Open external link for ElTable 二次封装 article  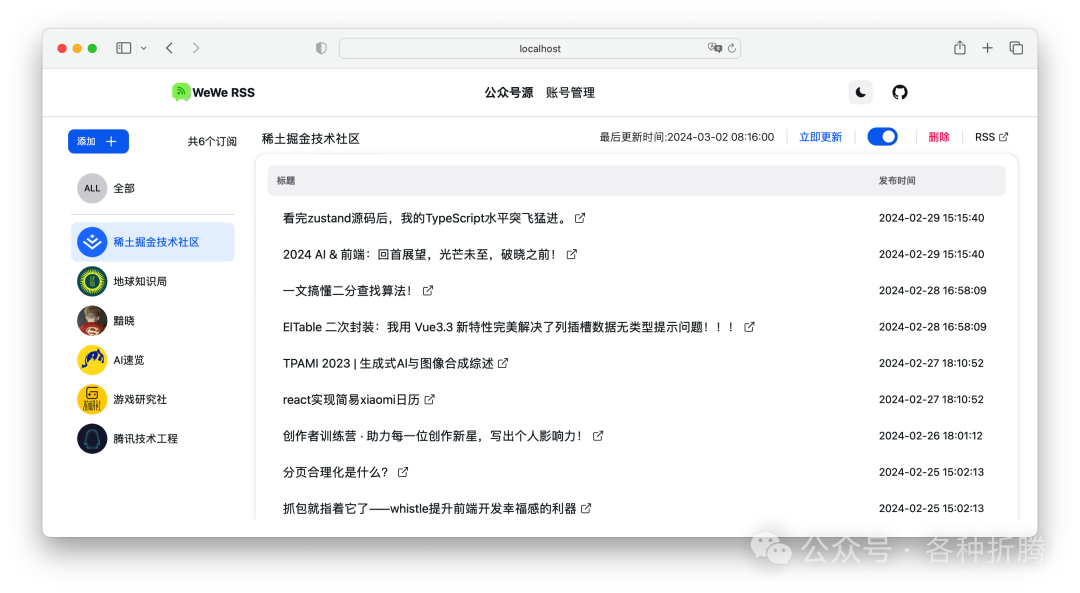(749, 327)
